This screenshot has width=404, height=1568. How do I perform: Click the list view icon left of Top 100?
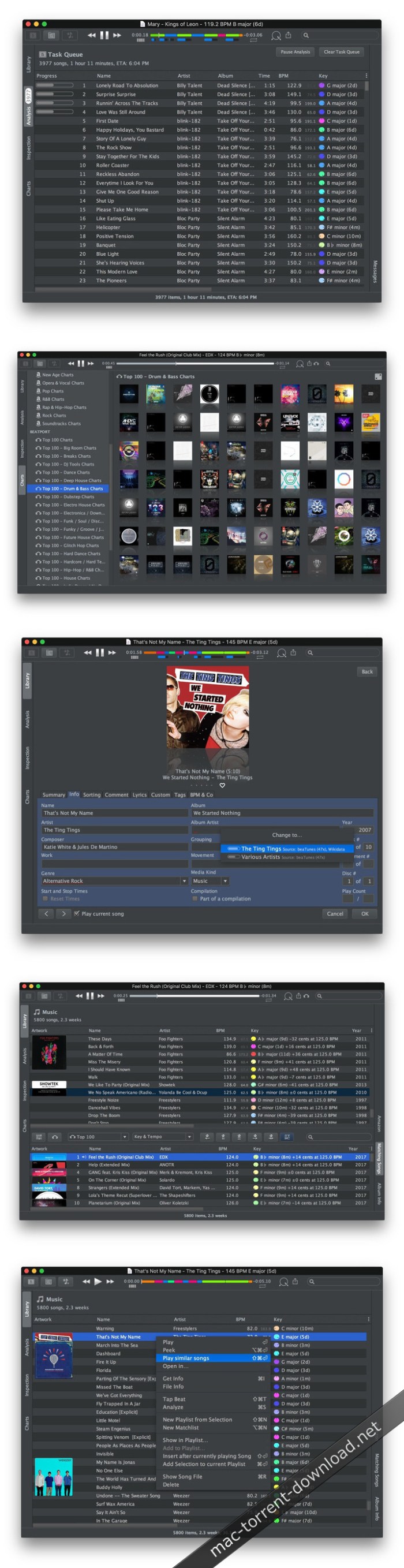(38, 1136)
